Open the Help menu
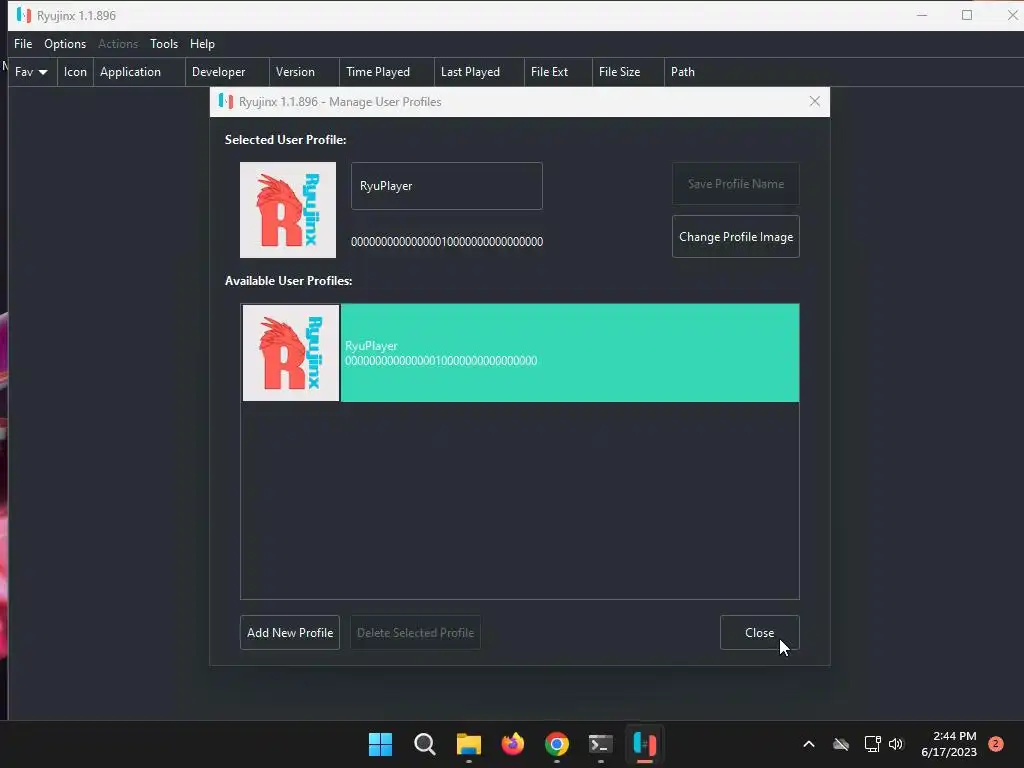This screenshot has width=1024, height=768. (202, 44)
